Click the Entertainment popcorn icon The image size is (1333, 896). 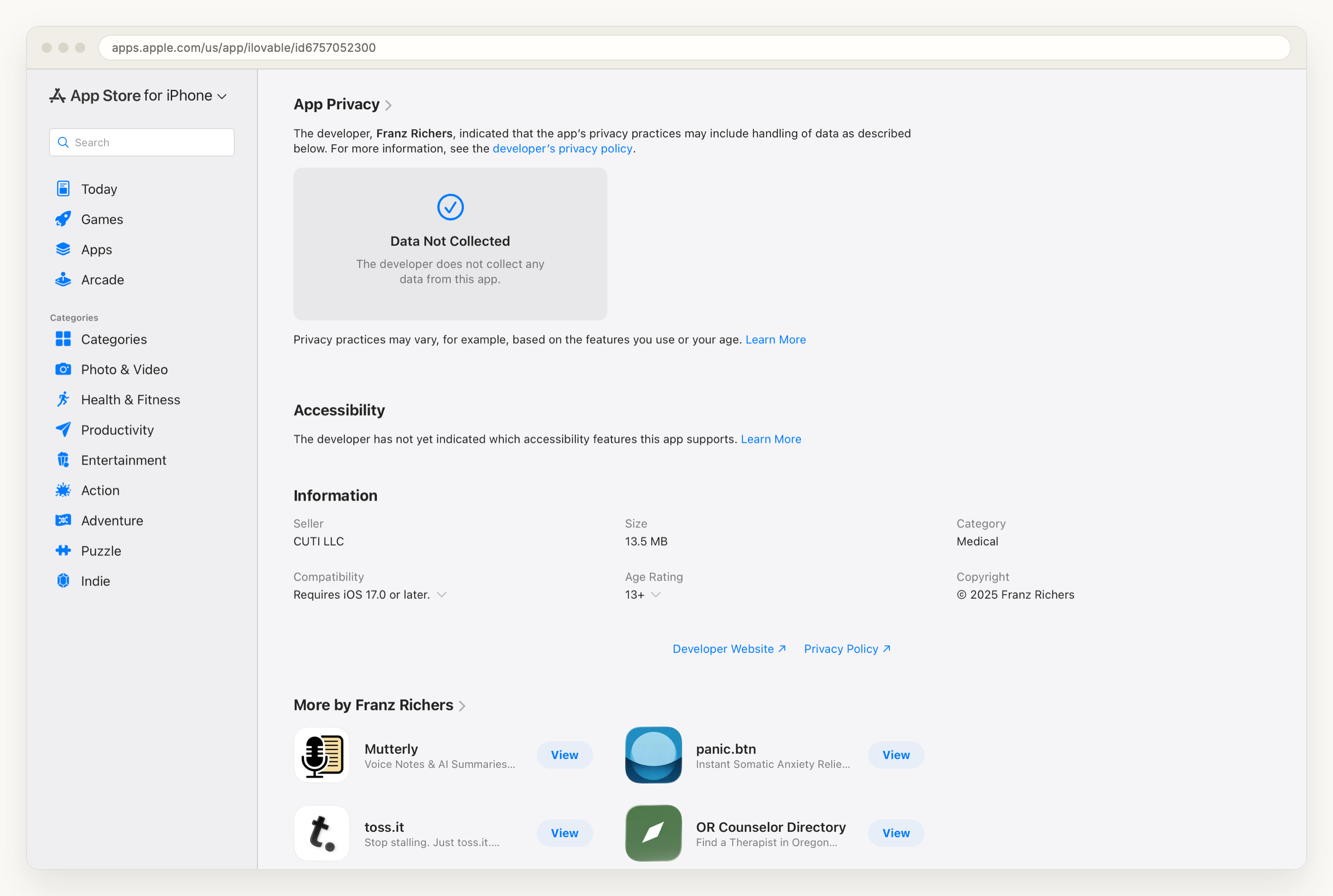coord(63,460)
